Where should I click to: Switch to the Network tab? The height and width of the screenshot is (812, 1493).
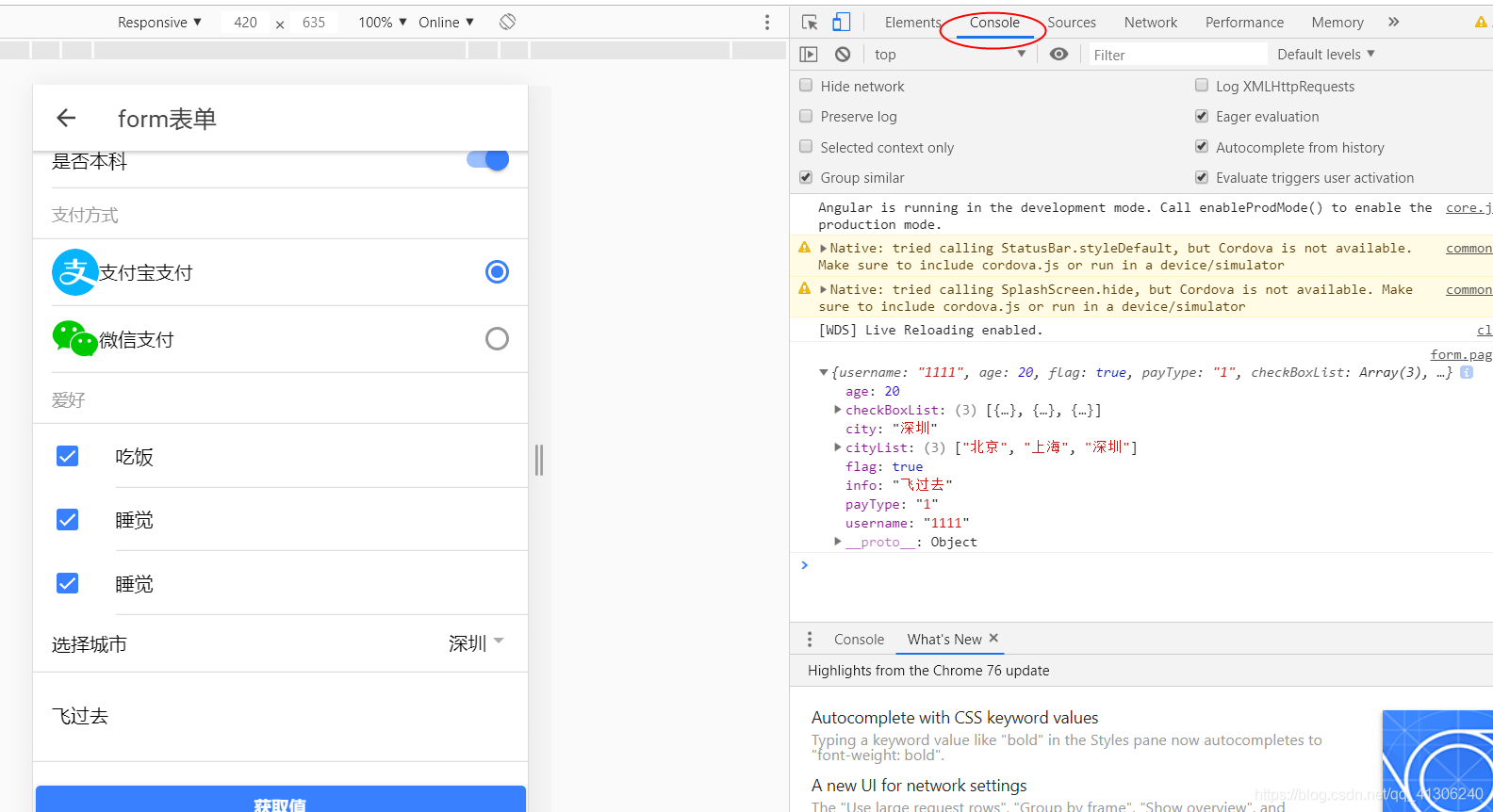tap(1151, 22)
